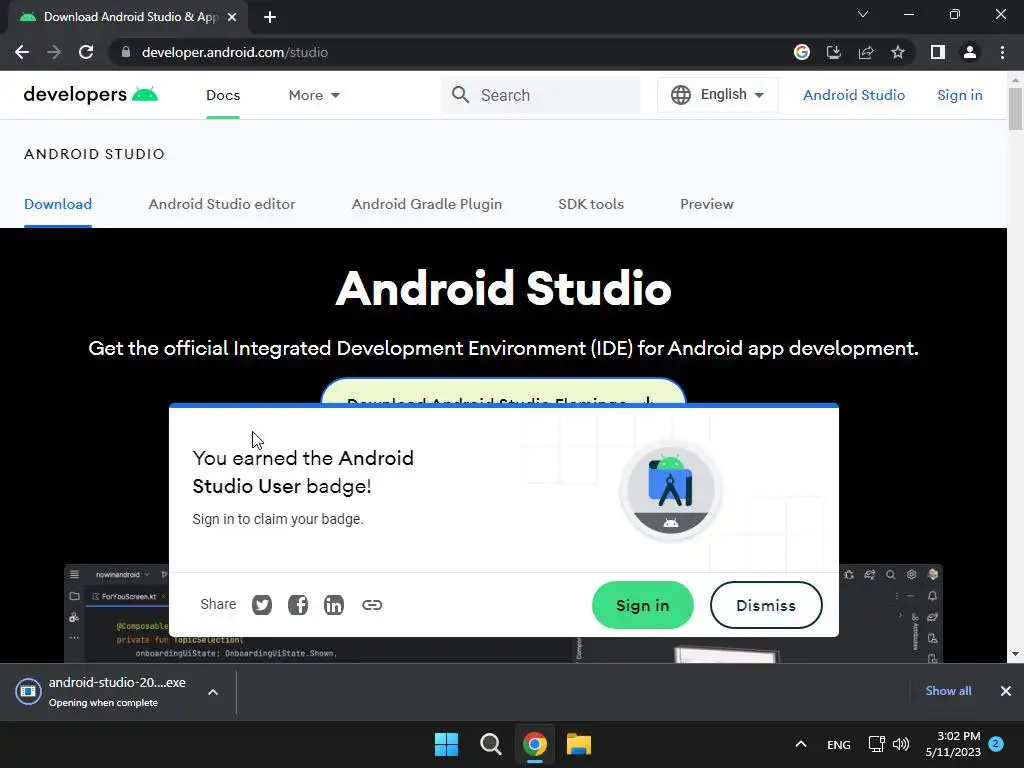This screenshot has height=768, width=1024.
Task: Go forward with the browser forward arrow
Action: coord(54,52)
